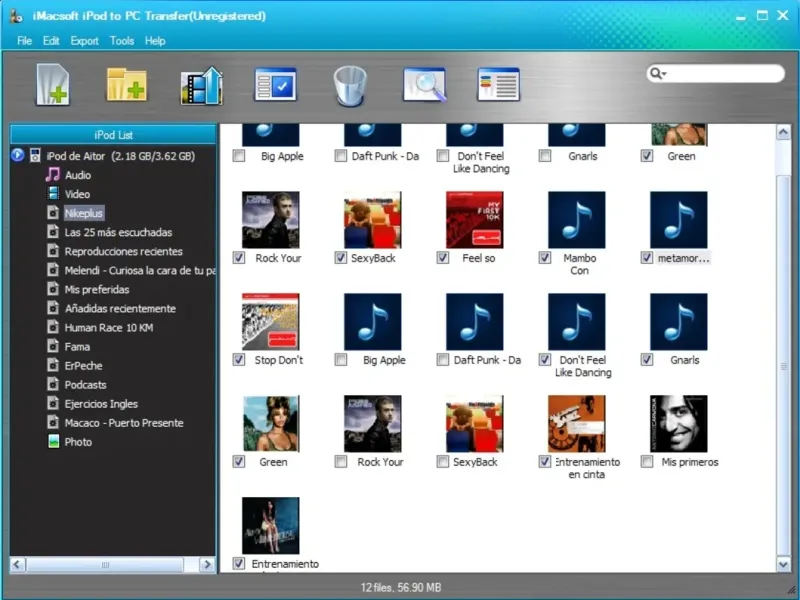
Task: Uncheck the metamor... checkbox
Action: pos(647,258)
